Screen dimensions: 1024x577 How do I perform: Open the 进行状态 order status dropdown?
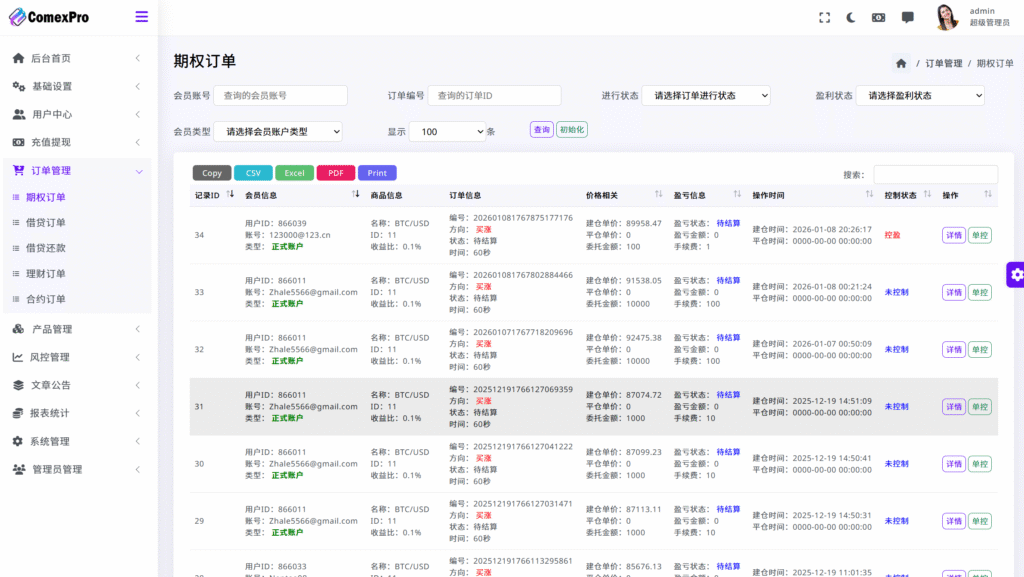706,96
